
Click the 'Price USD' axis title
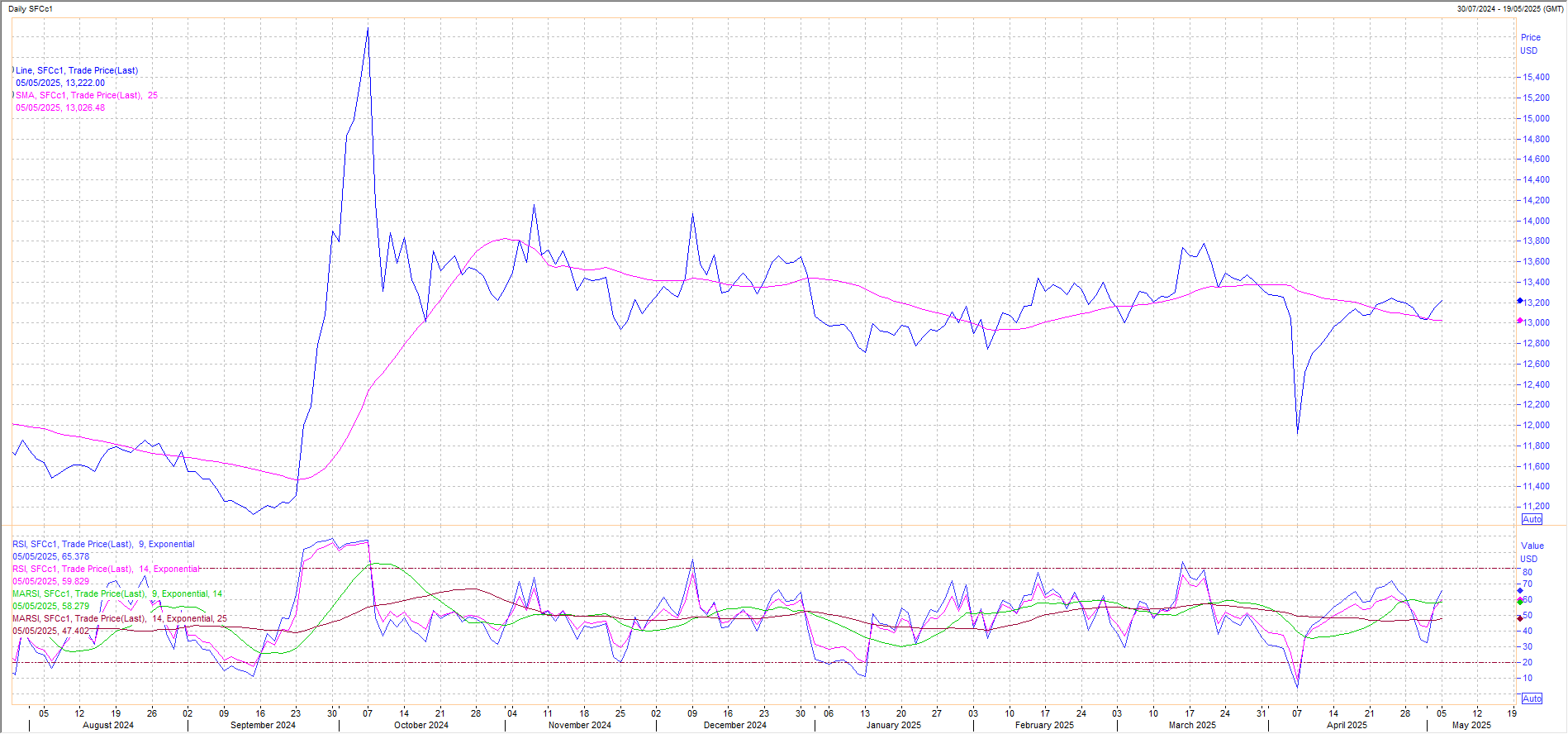(1530, 44)
